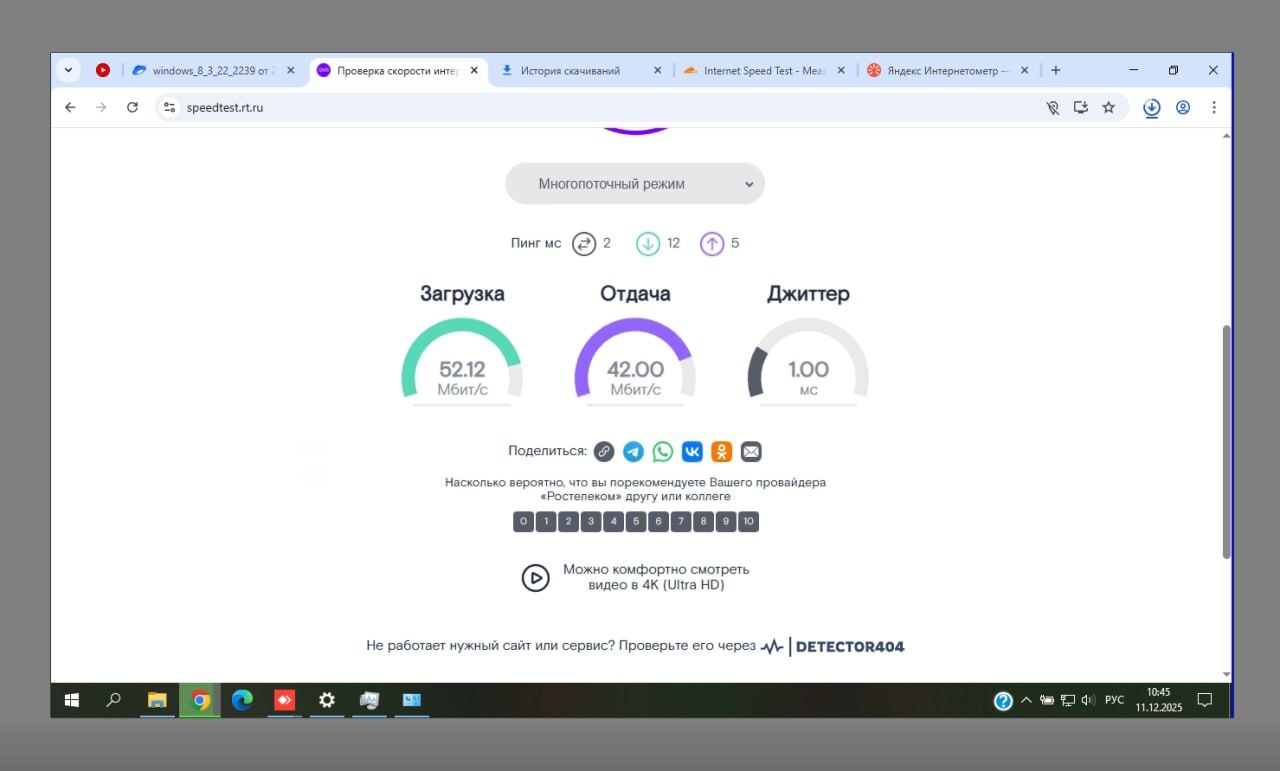Bookmark this page with star icon
The image size is (1280, 771).
pos(1108,108)
